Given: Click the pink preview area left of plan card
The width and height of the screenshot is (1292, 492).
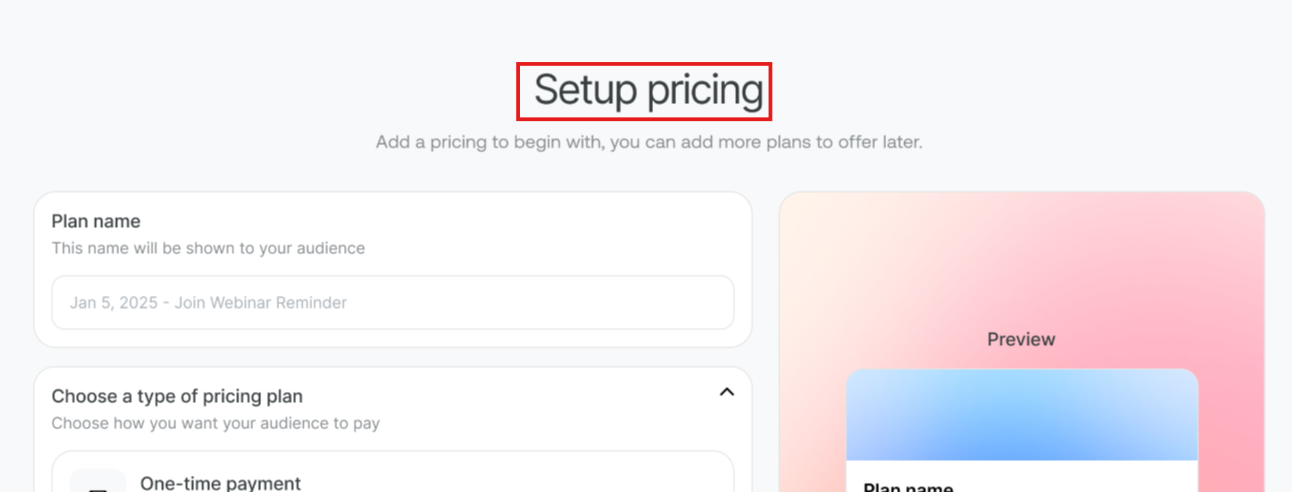Looking at the screenshot, I should [812, 430].
